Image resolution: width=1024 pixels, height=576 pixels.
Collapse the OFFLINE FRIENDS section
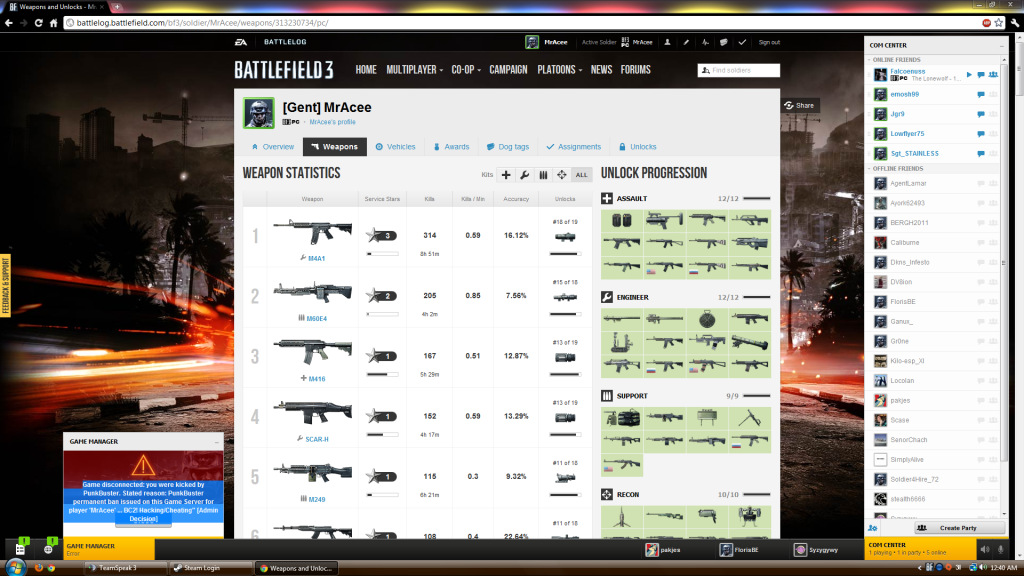(x=869, y=169)
